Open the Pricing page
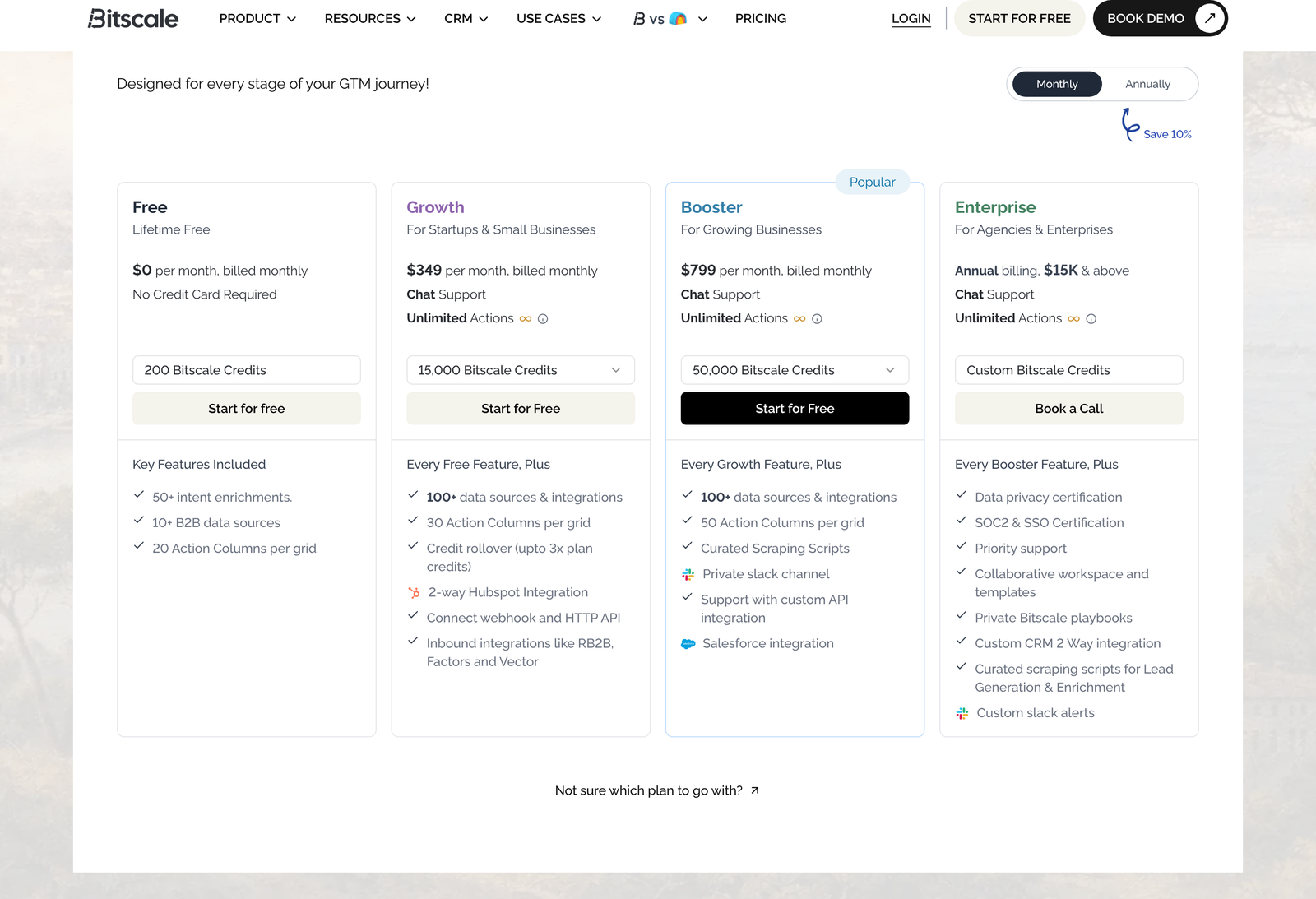This screenshot has width=1316, height=899. click(761, 18)
